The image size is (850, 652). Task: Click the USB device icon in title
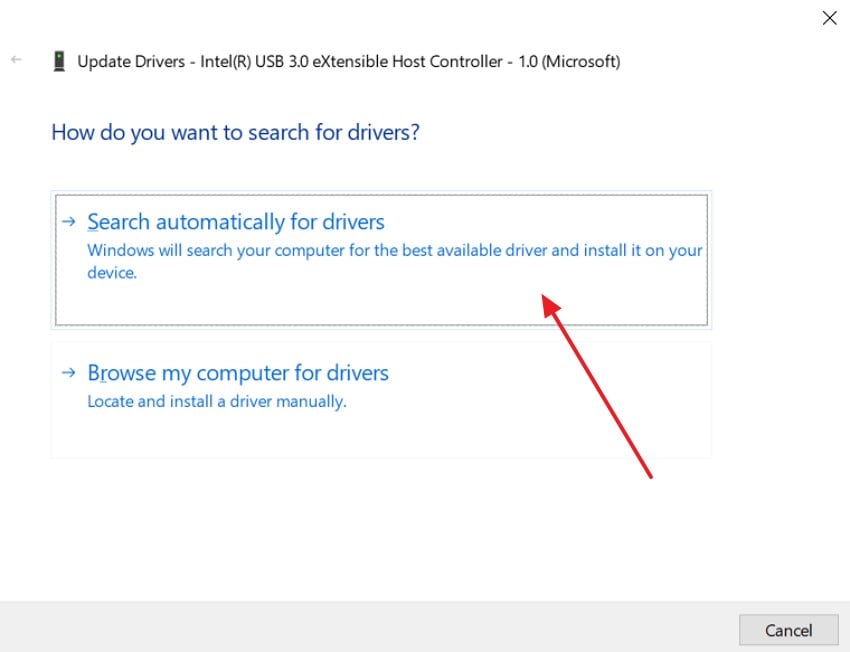click(x=59, y=61)
